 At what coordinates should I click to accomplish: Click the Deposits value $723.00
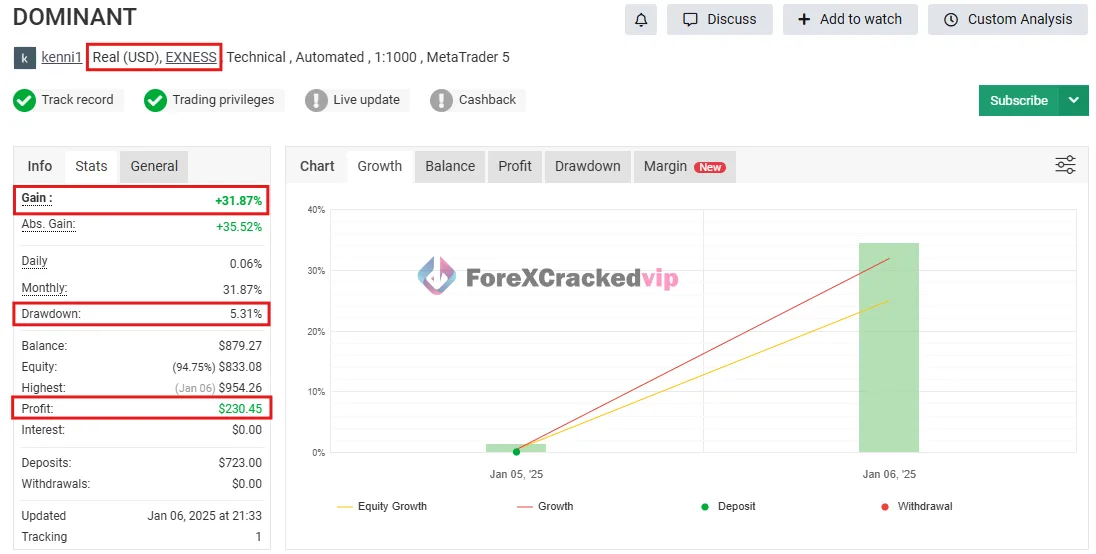pos(240,462)
